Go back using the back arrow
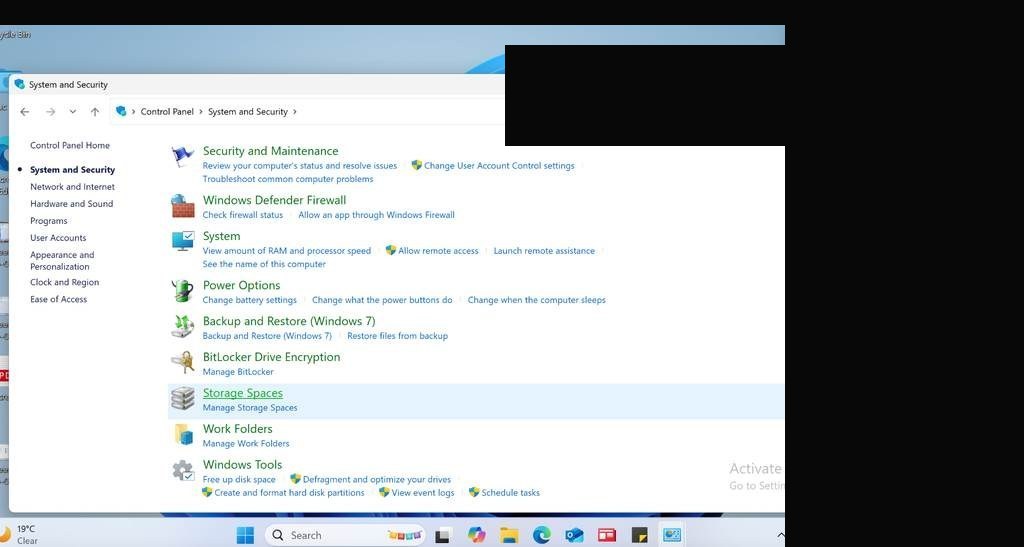Screen dimensions: 1024x547 pyautogui.click(x=25, y=112)
